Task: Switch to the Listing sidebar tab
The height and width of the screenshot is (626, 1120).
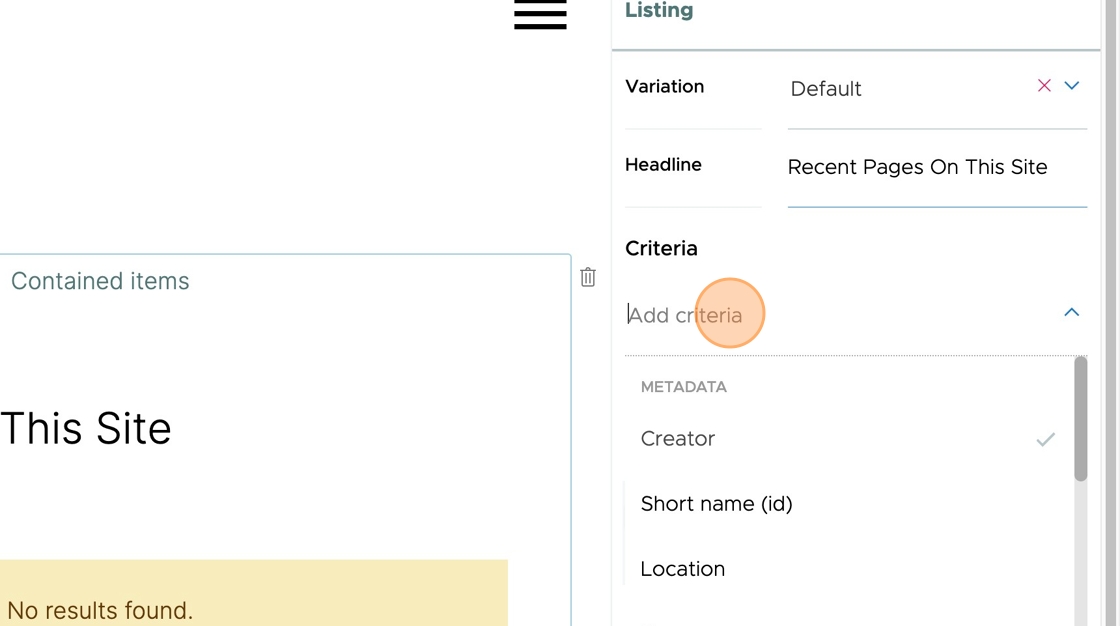Action: [x=659, y=10]
